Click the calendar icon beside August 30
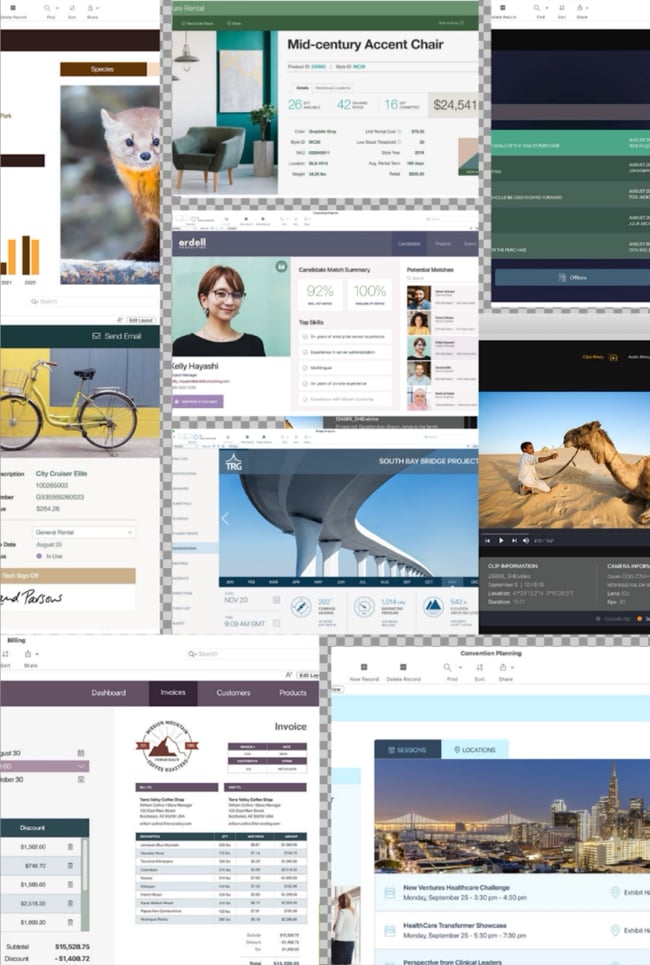The image size is (650, 965). [81, 752]
